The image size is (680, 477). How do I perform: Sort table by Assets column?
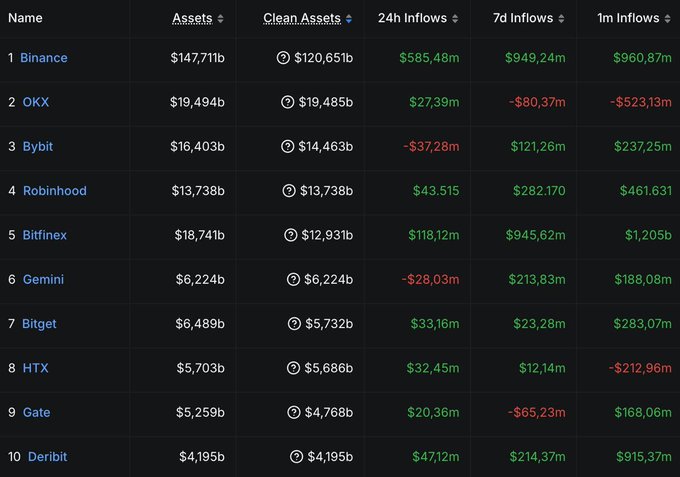click(197, 18)
